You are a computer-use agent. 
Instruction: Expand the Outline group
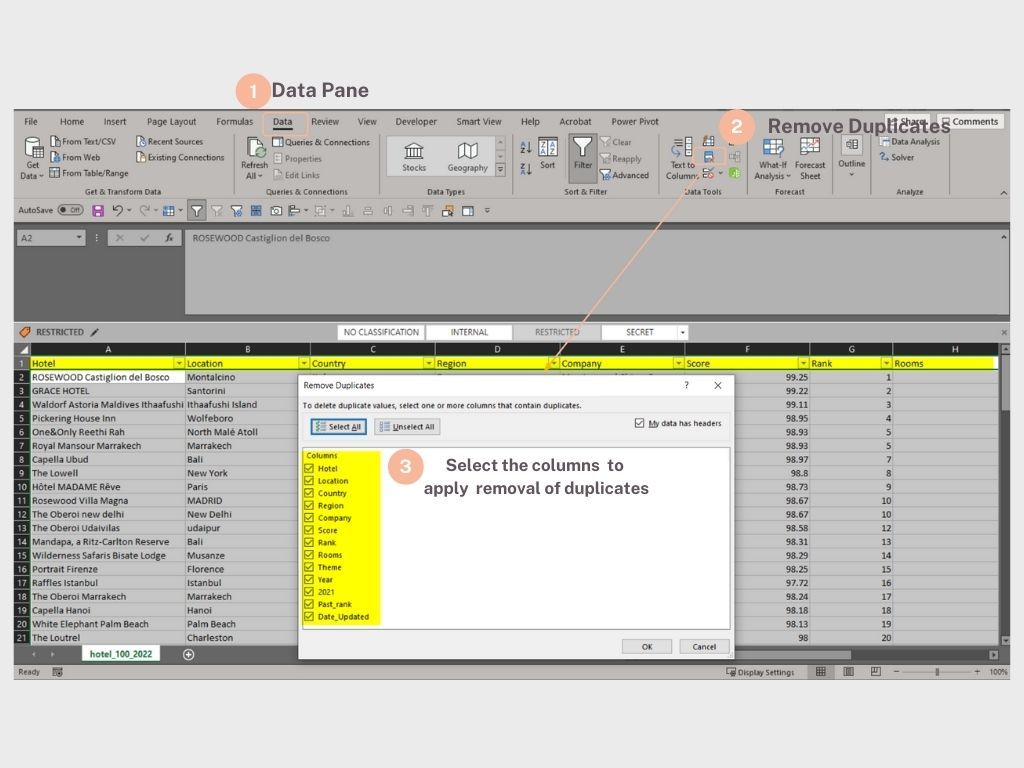(x=852, y=157)
